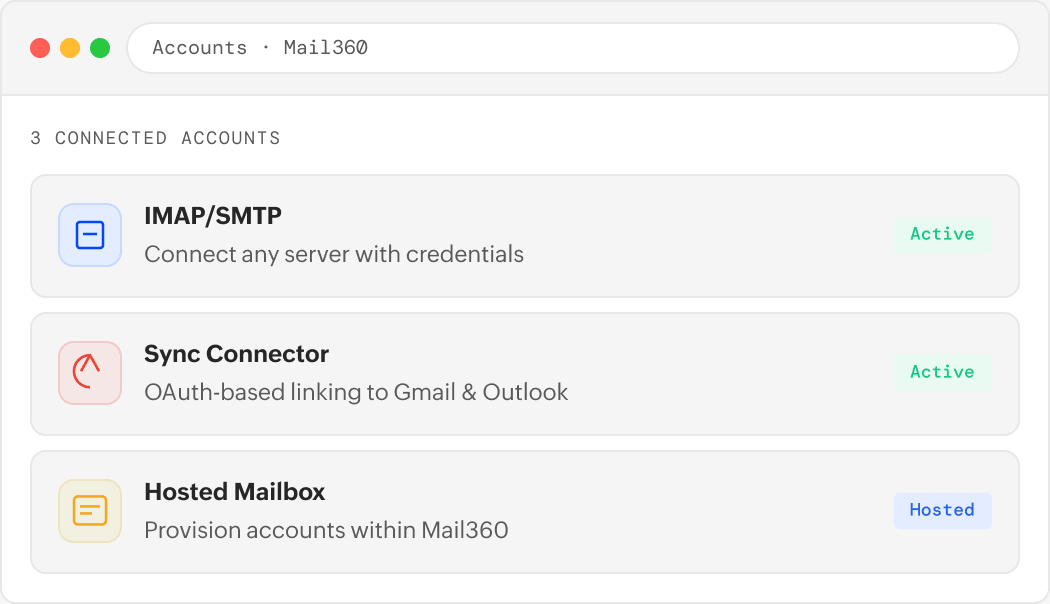Select the Hosted Mailbox account card
Image resolution: width=1050 pixels, height=604 pixels.
700,512
